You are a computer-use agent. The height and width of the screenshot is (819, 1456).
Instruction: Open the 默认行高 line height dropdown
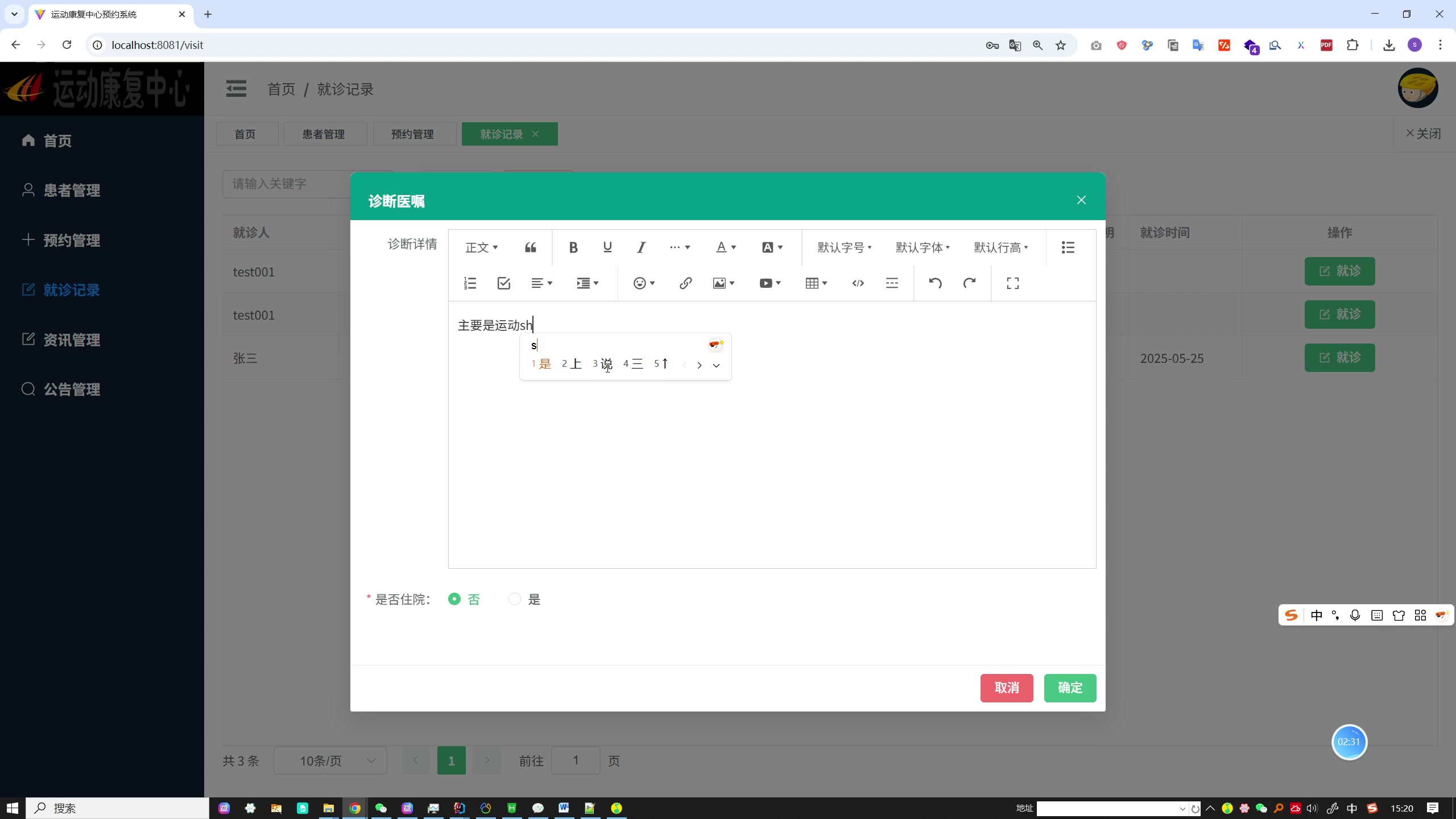(1001, 247)
